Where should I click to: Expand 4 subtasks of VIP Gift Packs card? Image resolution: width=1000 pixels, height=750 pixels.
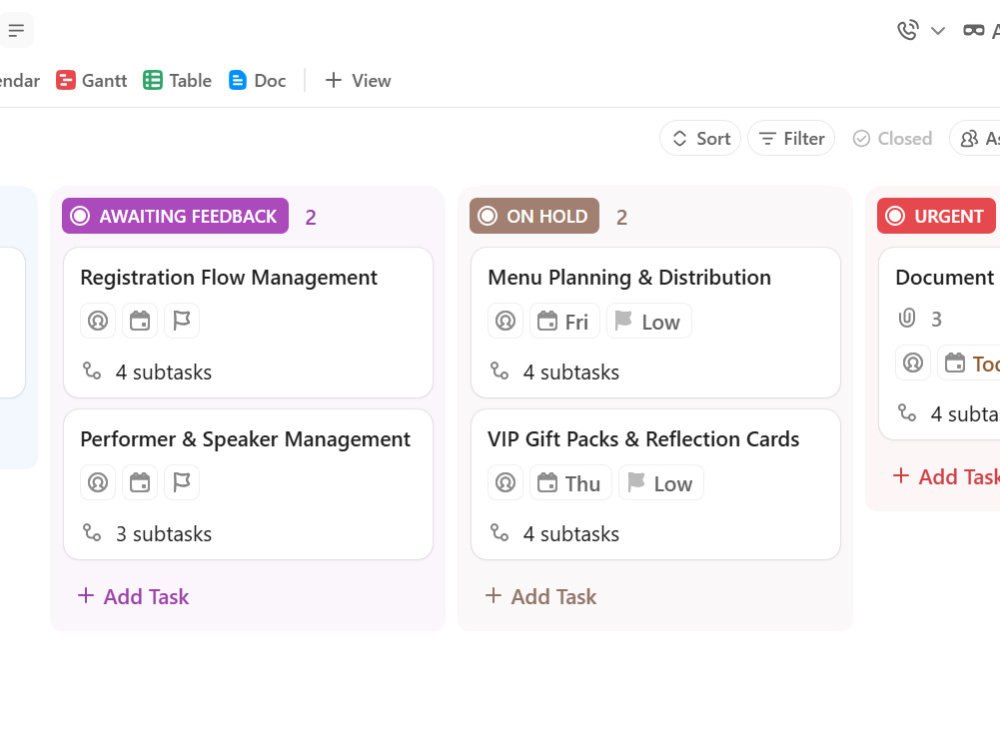[555, 534]
